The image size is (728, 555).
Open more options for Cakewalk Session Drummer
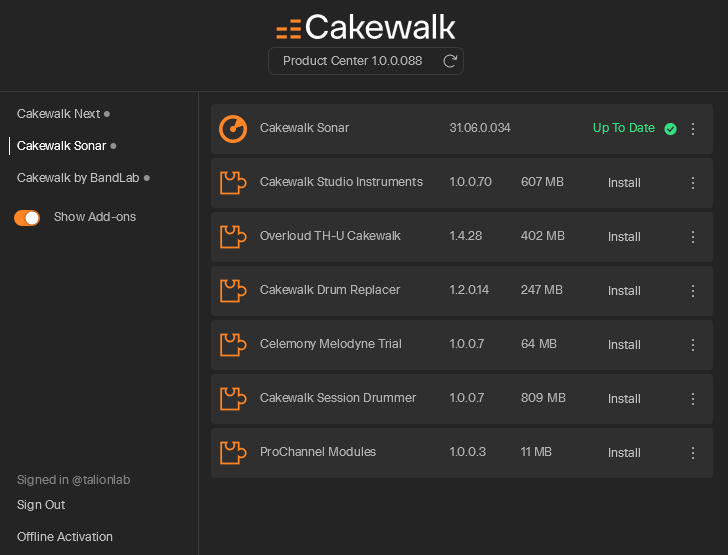click(x=693, y=398)
